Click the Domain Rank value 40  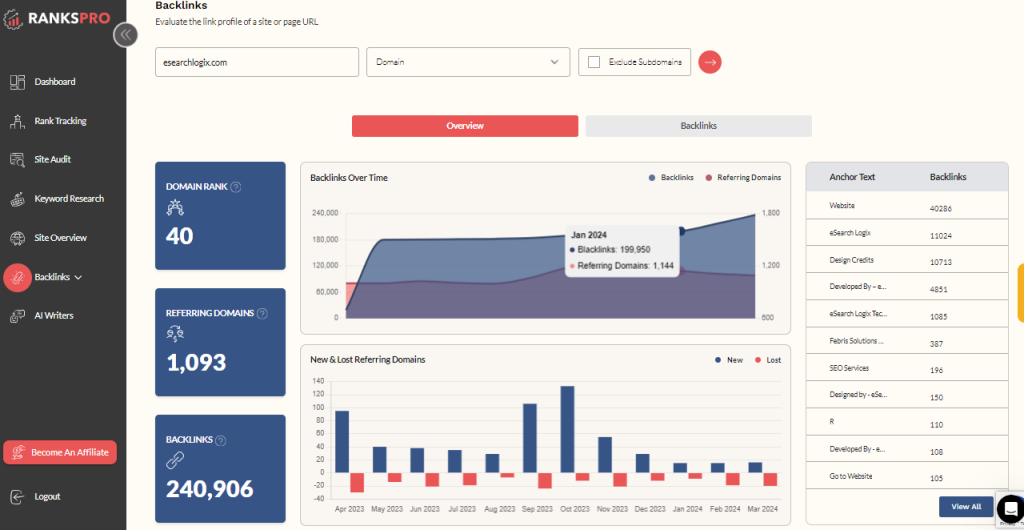[180, 236]
